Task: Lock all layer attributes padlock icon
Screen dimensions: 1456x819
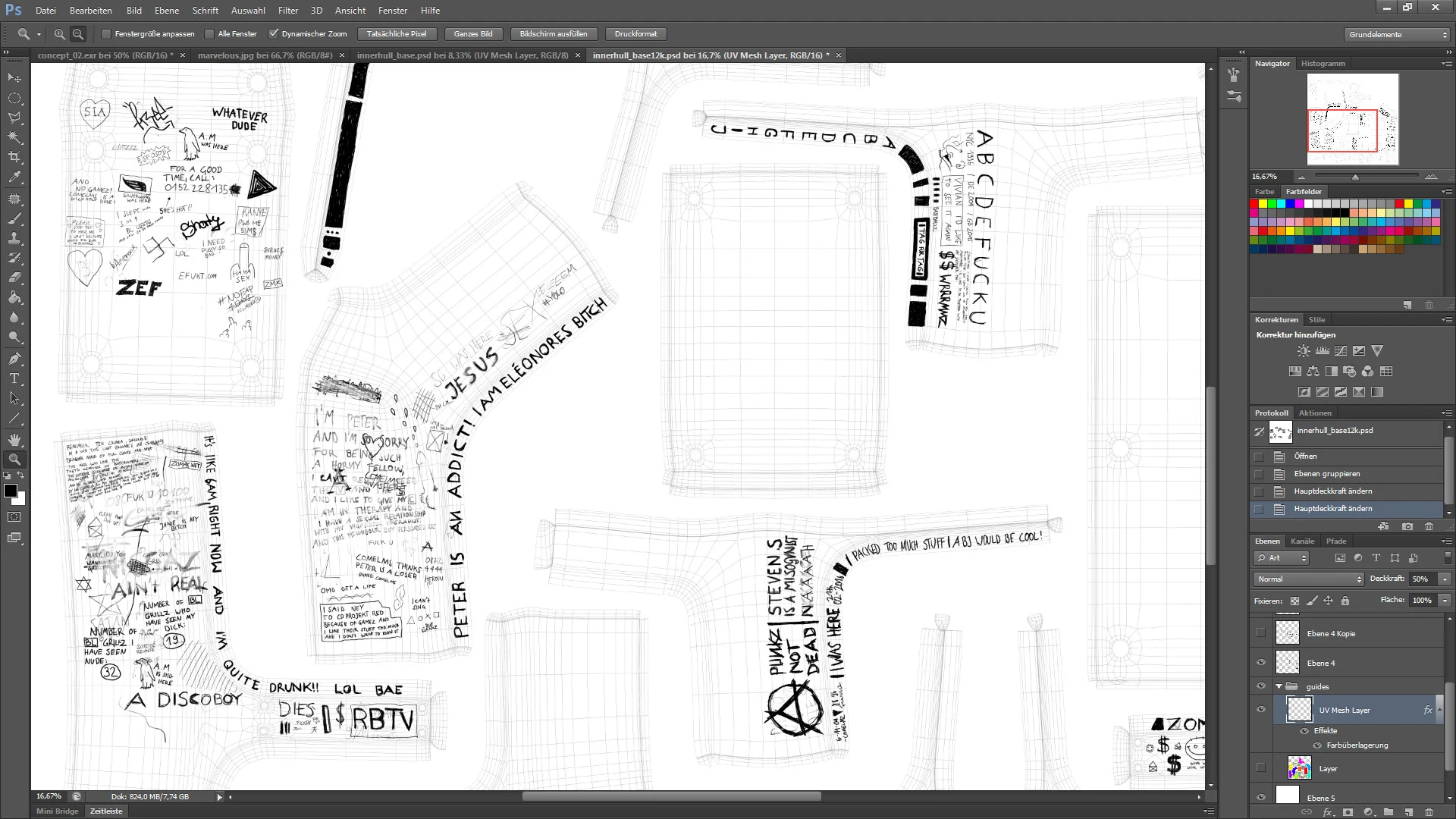Action: click(1345, 601)
